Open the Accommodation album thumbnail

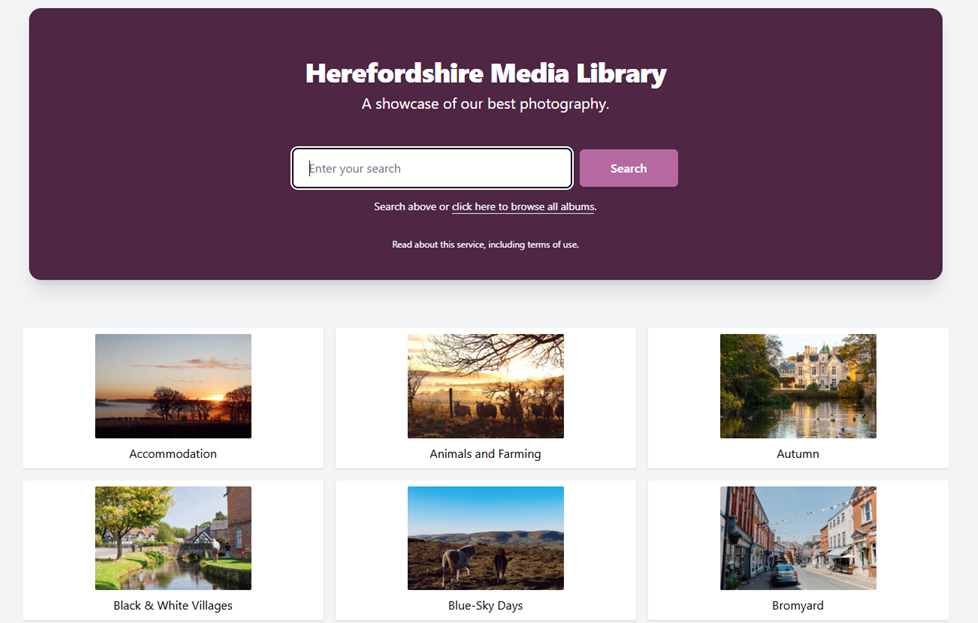(173, 386)
